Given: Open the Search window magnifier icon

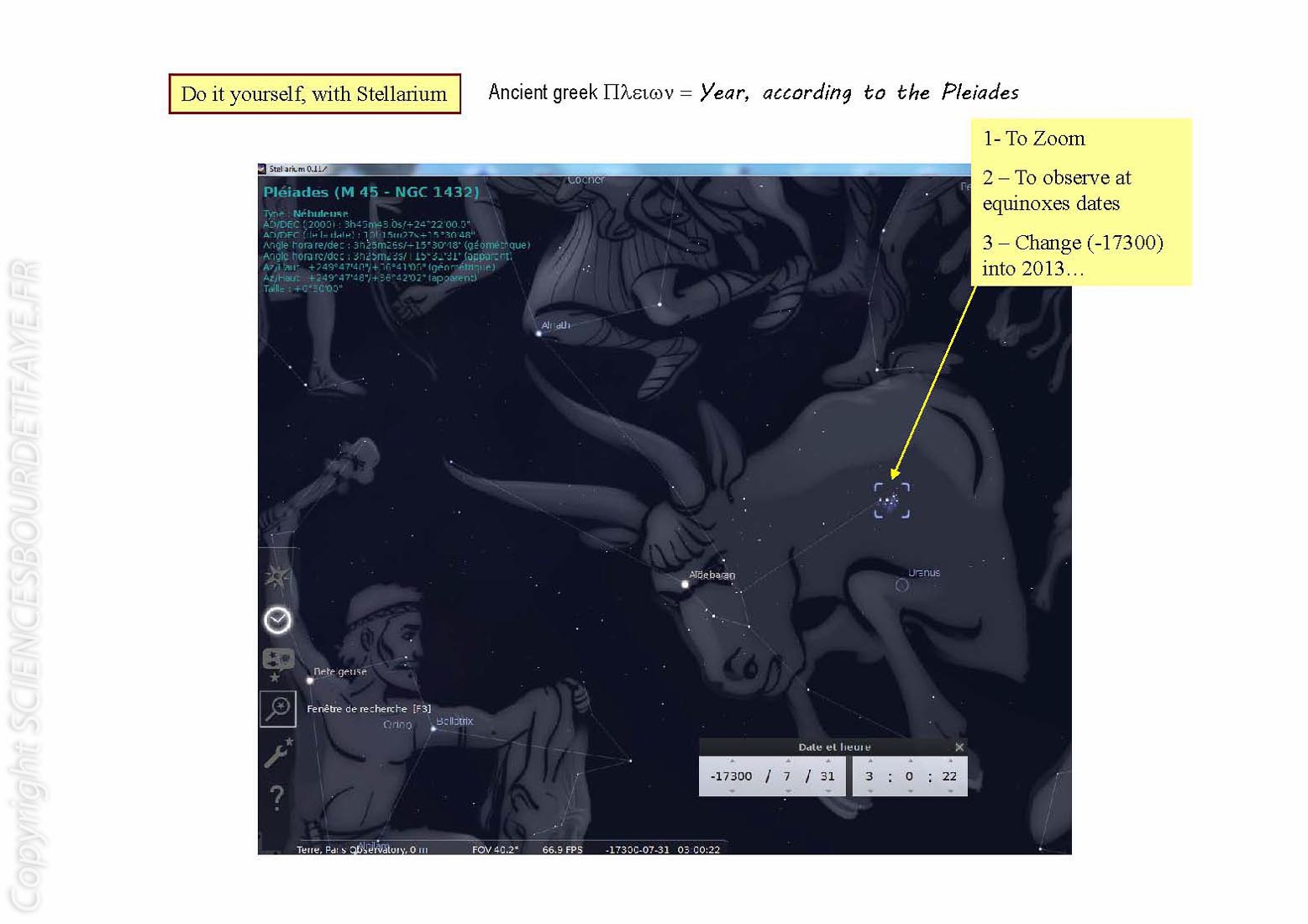Looking at the screenshot, I should pyautogui.click(x=277, y=710).
